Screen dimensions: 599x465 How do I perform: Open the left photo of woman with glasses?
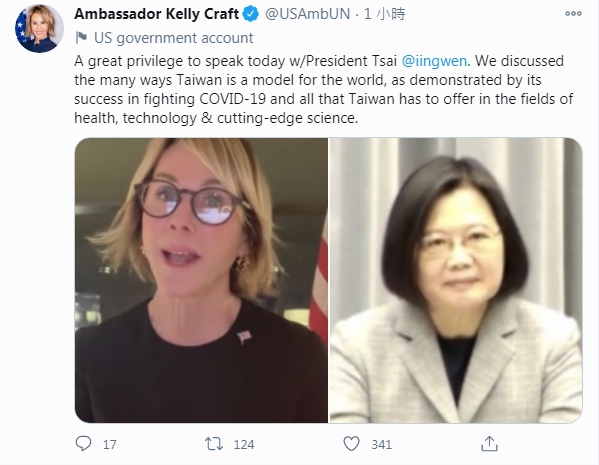[201, 280]
